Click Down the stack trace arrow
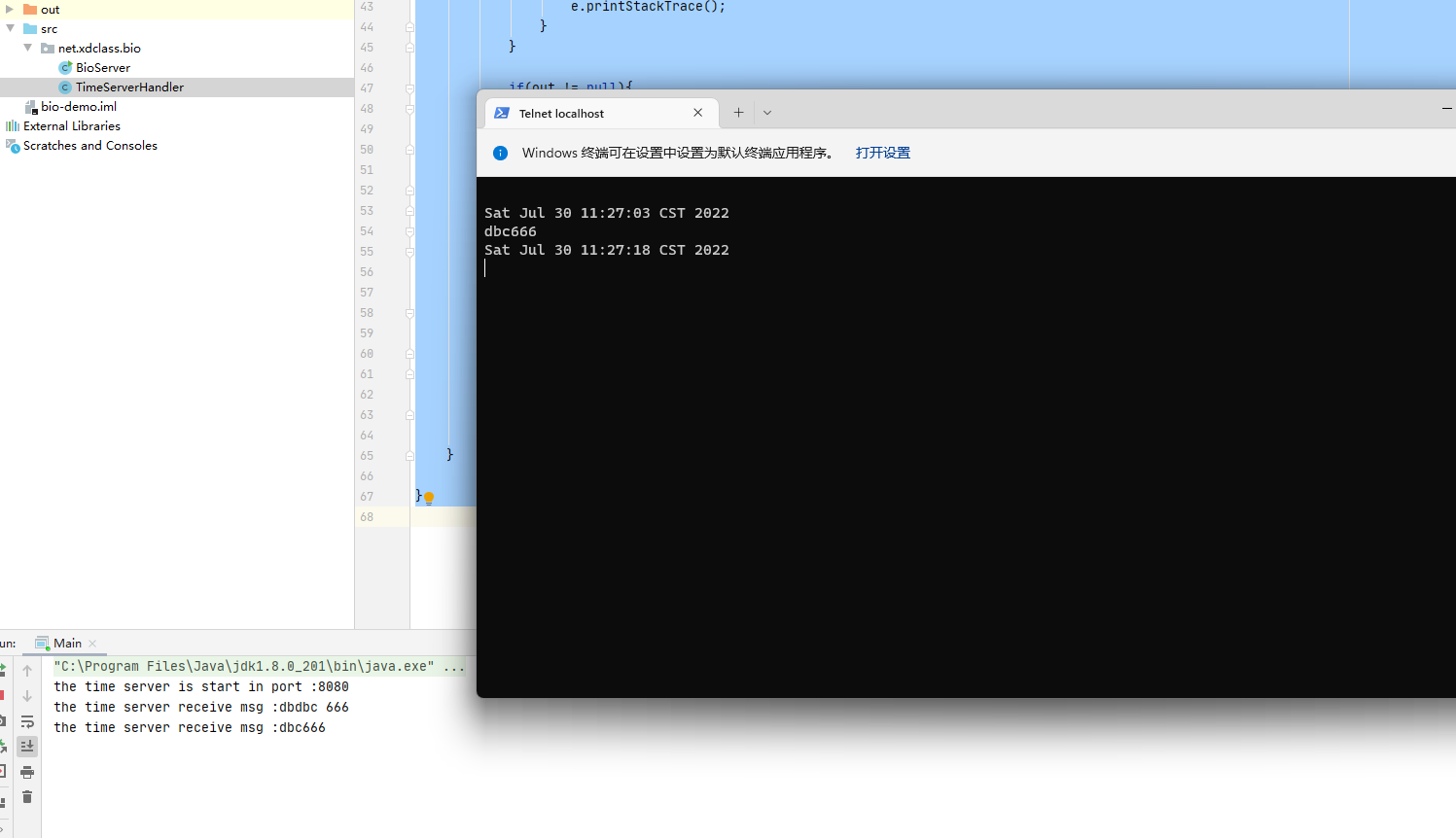This screenshot has height=838, width=1456. [27, 696]
